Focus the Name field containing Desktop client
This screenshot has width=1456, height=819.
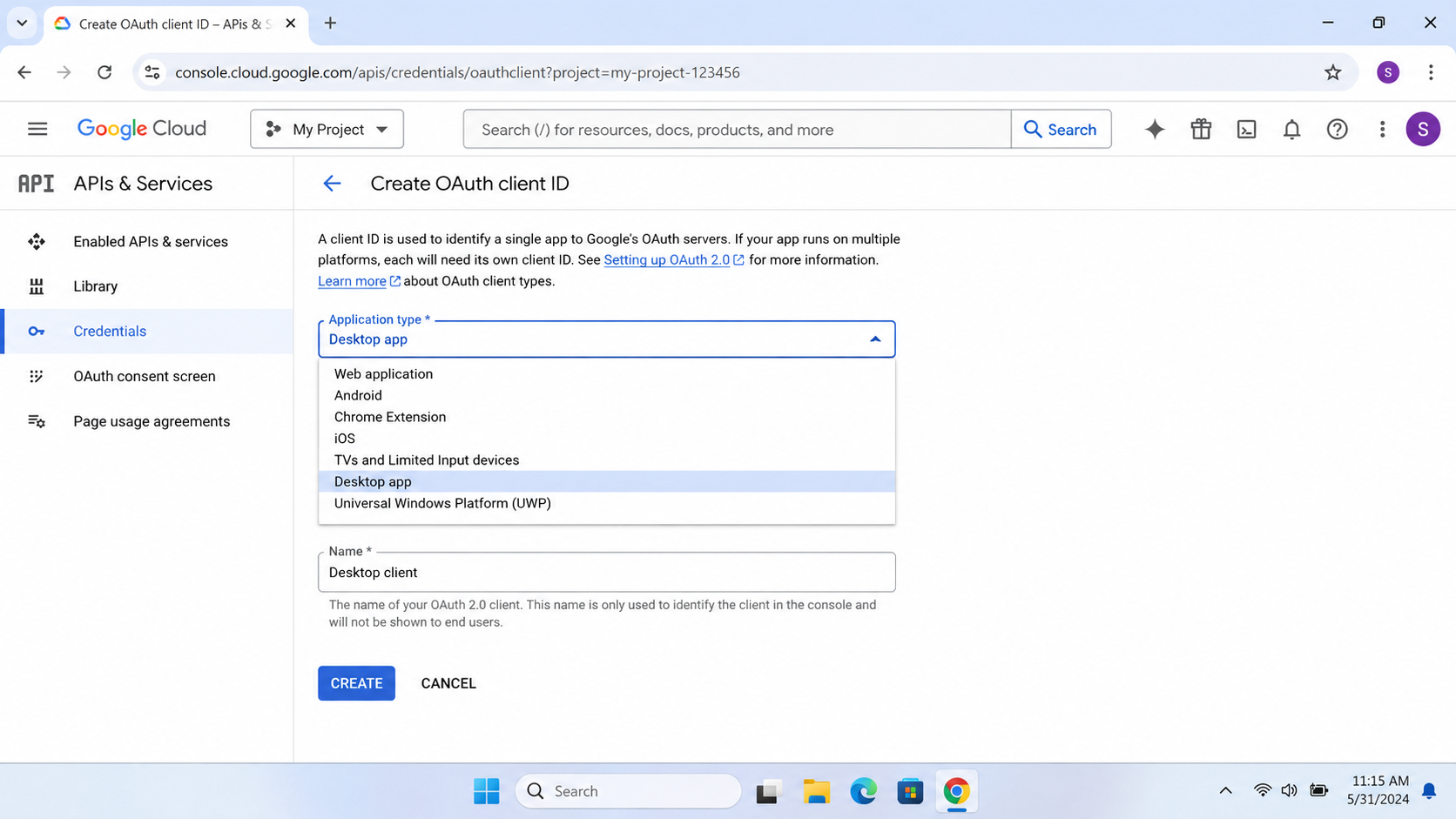(606, 572)
